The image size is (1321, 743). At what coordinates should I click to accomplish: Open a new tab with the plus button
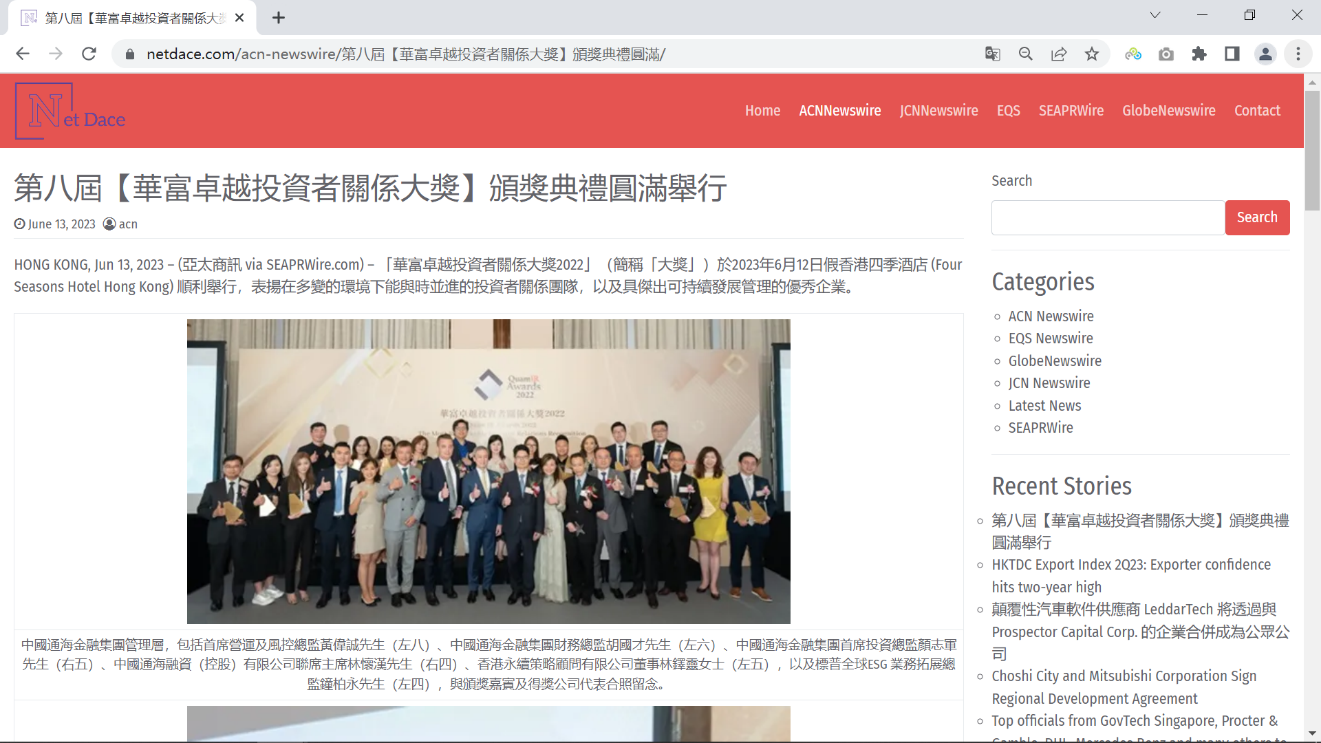click(279, 17)
